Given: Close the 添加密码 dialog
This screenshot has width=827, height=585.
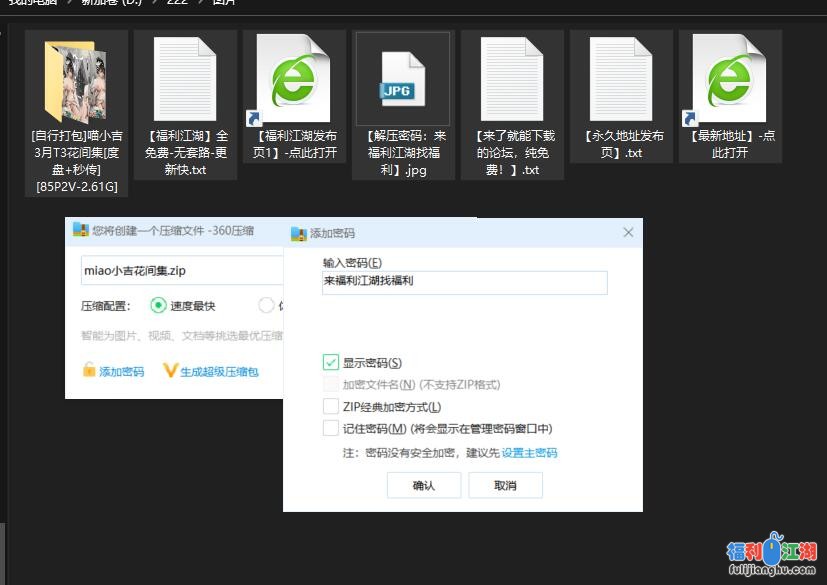Looking at the screenshot, I should tap(628, 233).
